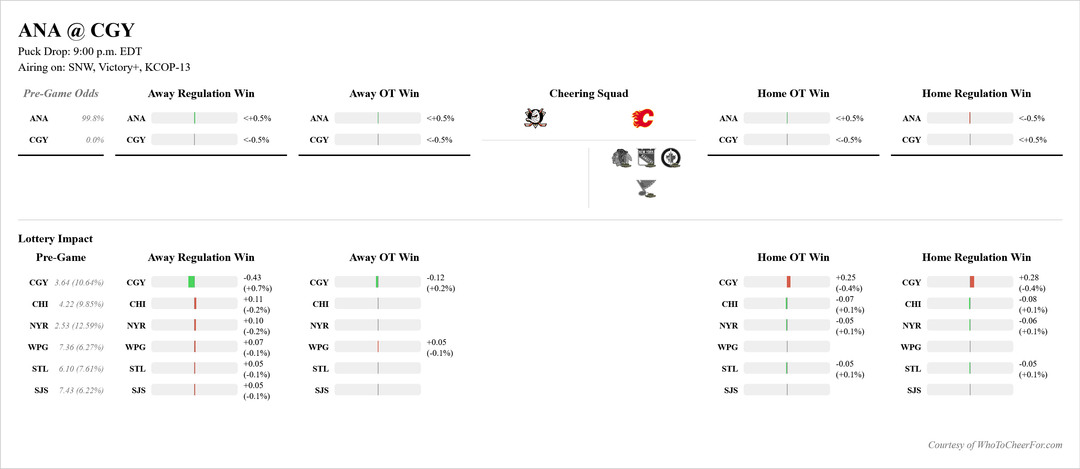Click CGY's red bar under lottery Home Regulation Win
Image resolution: width=1080 pixels, height=469 pixels.
(971, 282)
